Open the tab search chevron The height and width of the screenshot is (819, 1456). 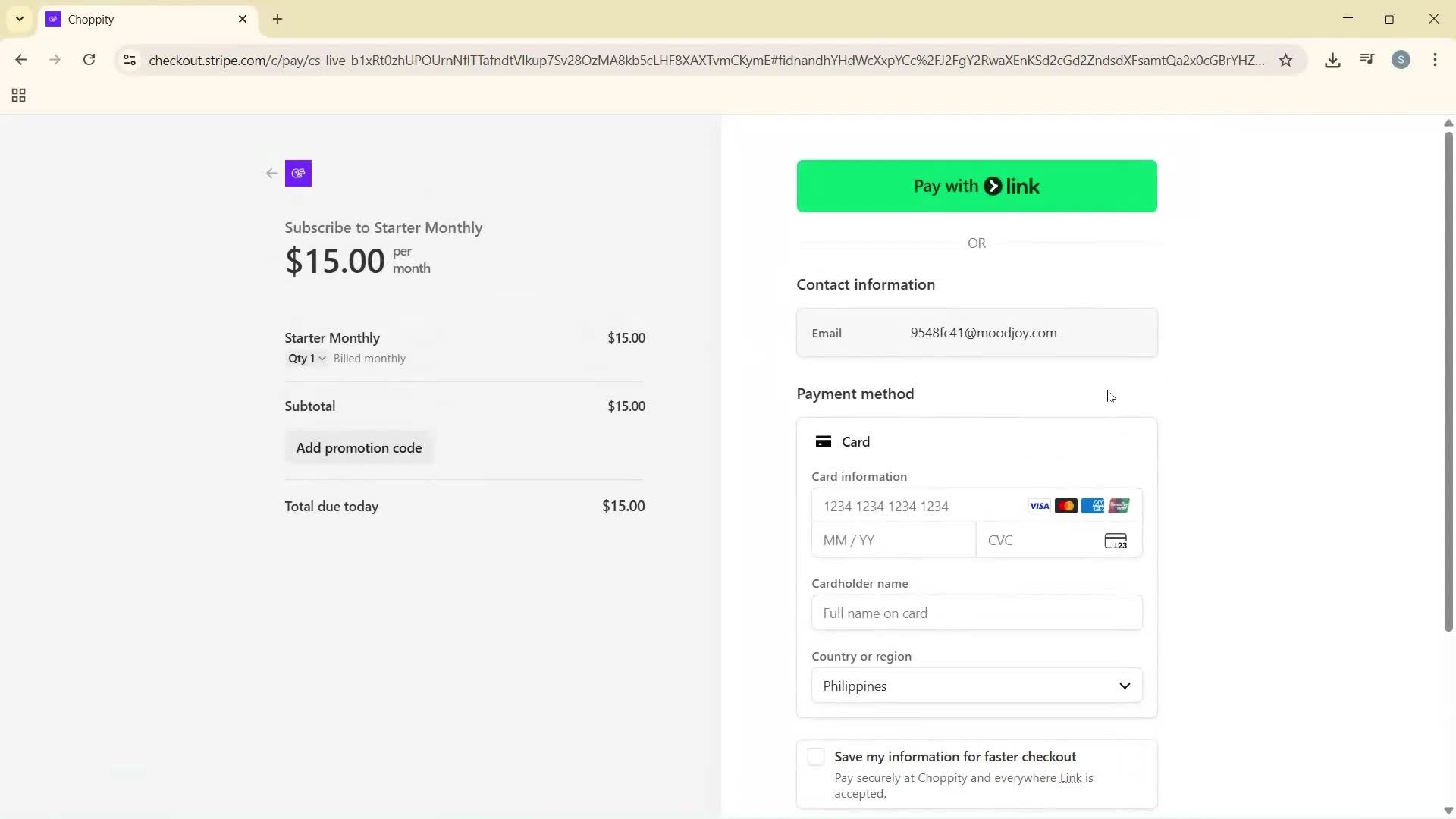click(x=19, y=19)
